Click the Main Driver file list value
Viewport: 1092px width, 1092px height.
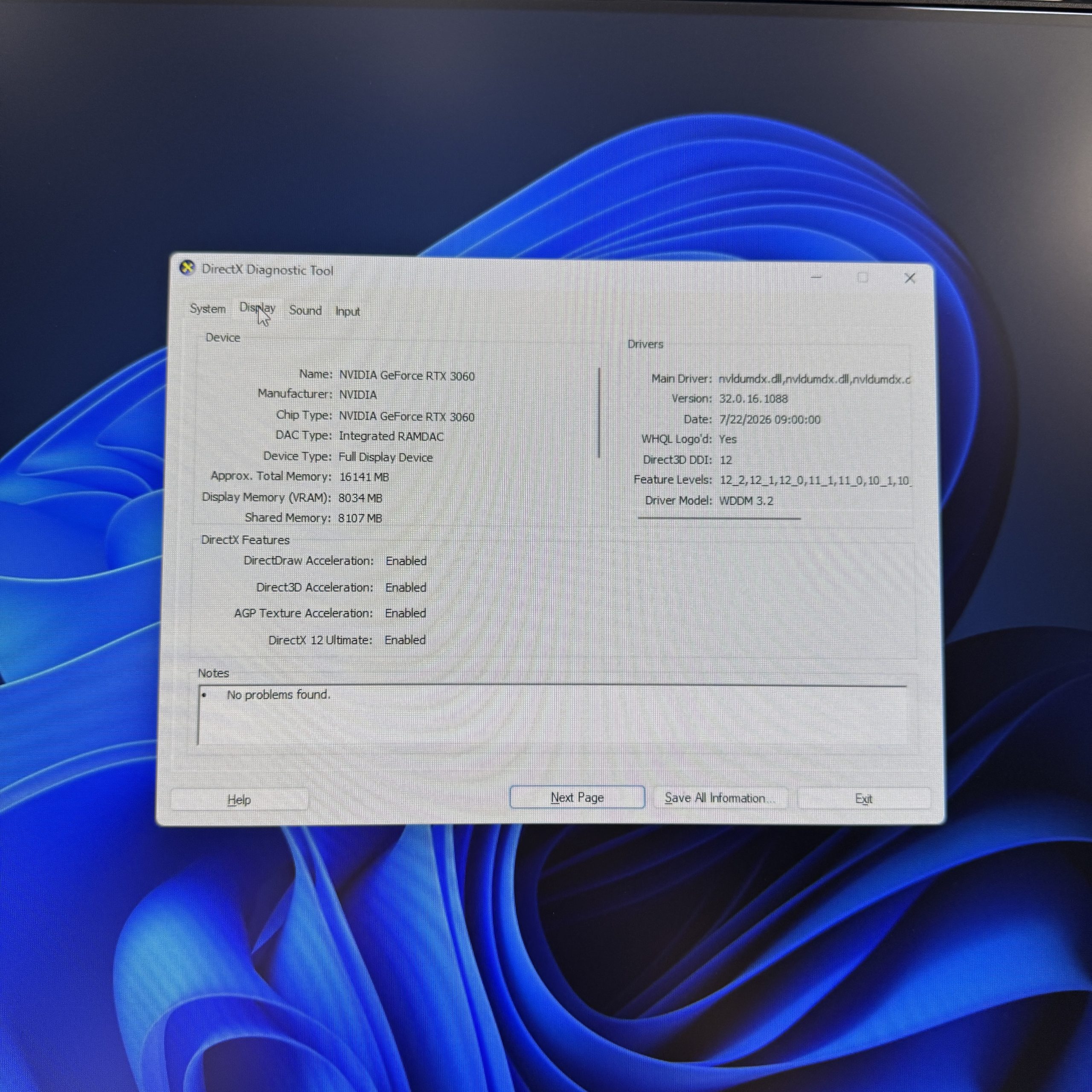(x=814, y=379)
